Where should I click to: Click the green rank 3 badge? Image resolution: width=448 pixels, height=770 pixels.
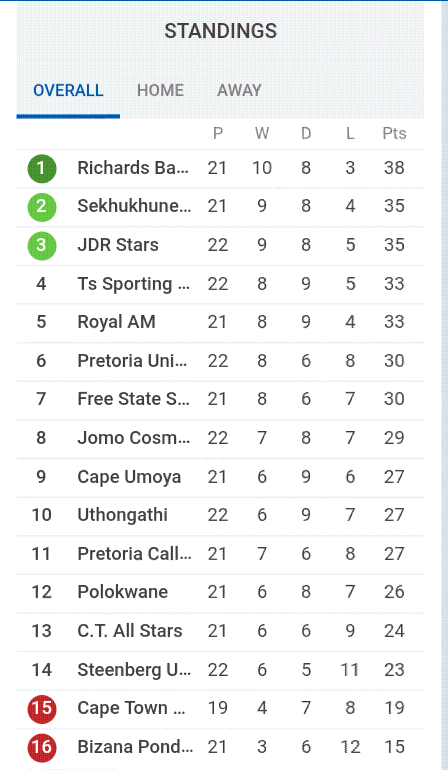pos(42,245)
